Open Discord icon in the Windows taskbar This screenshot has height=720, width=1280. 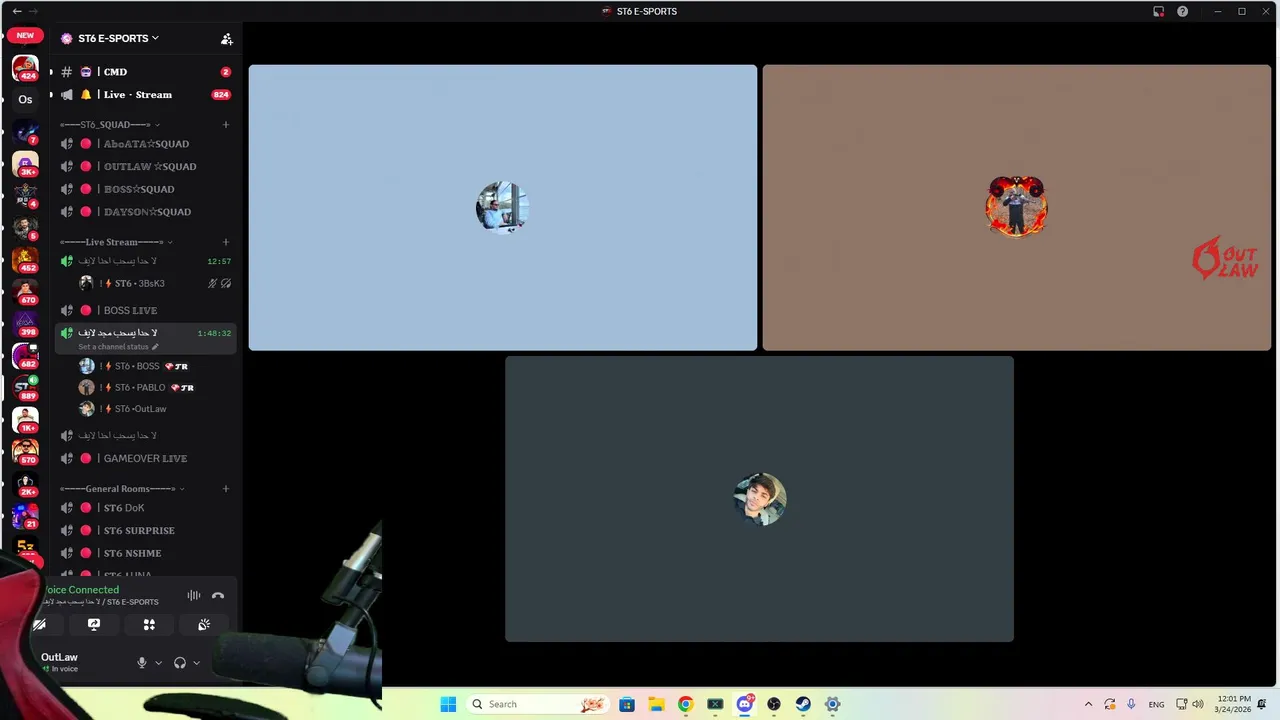[x=745, y=704]
